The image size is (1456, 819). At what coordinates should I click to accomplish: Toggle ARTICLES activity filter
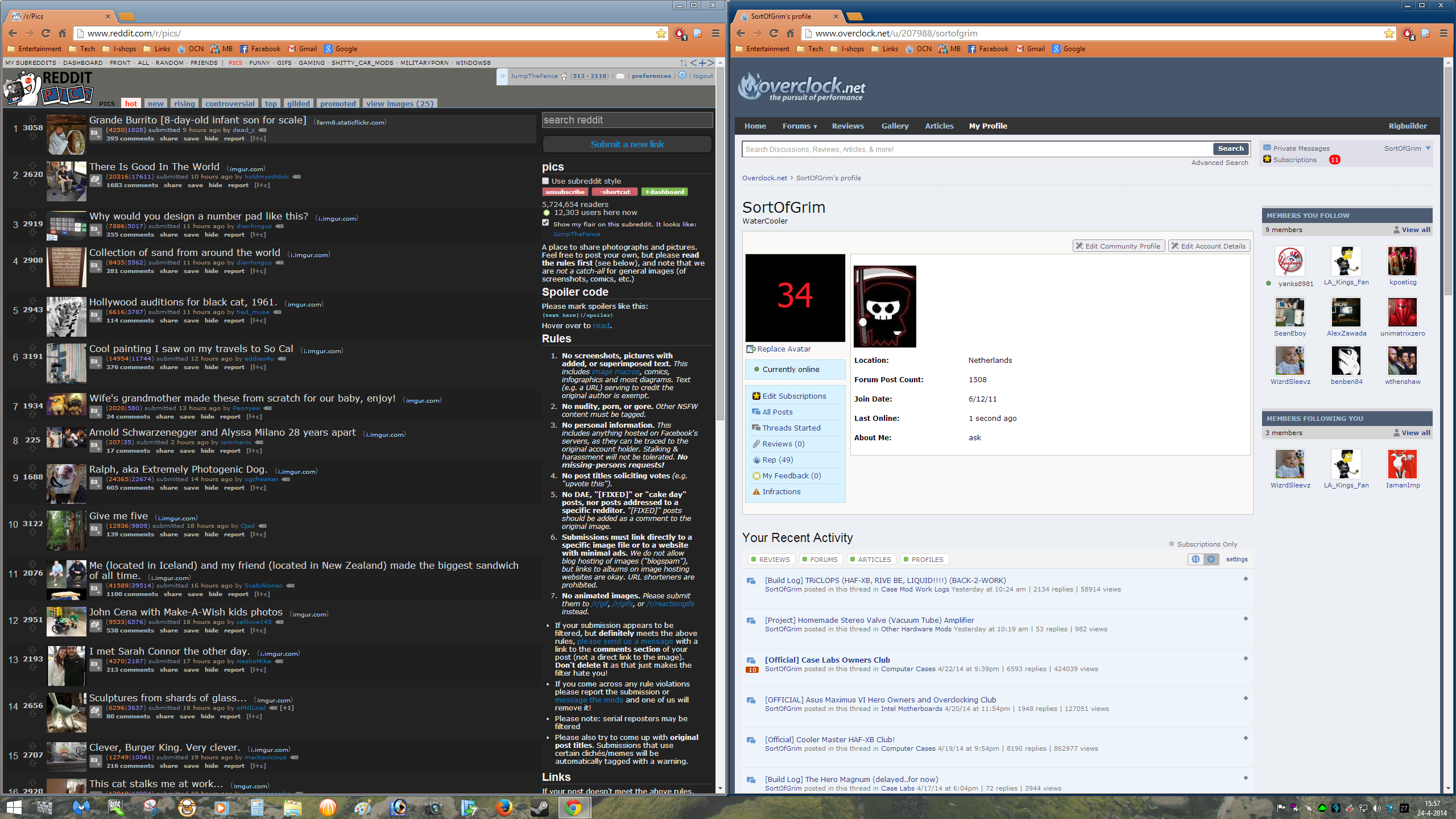870,559
